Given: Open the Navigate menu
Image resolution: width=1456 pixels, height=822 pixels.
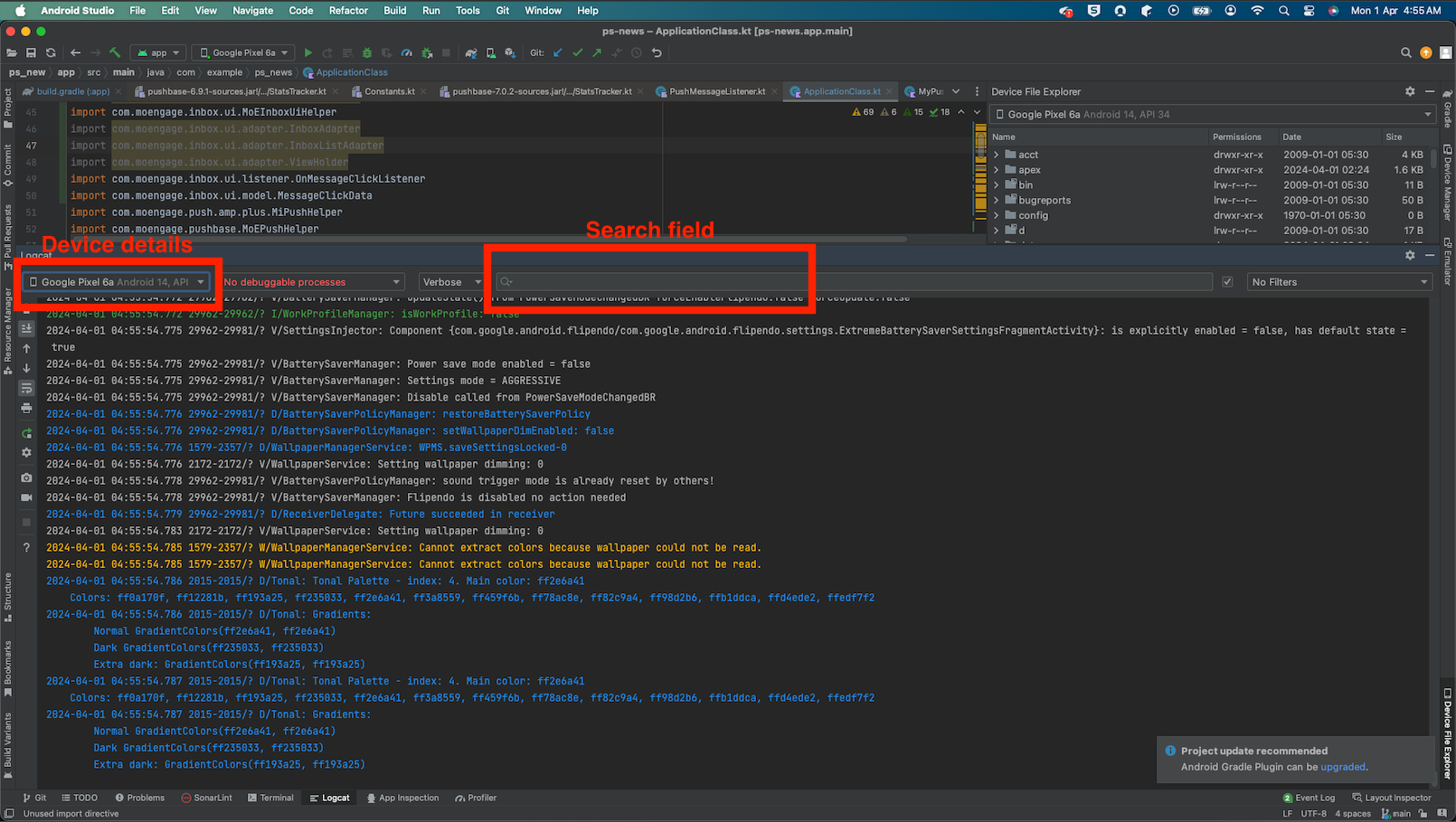Looking at the screenshot, I should 253,11.
